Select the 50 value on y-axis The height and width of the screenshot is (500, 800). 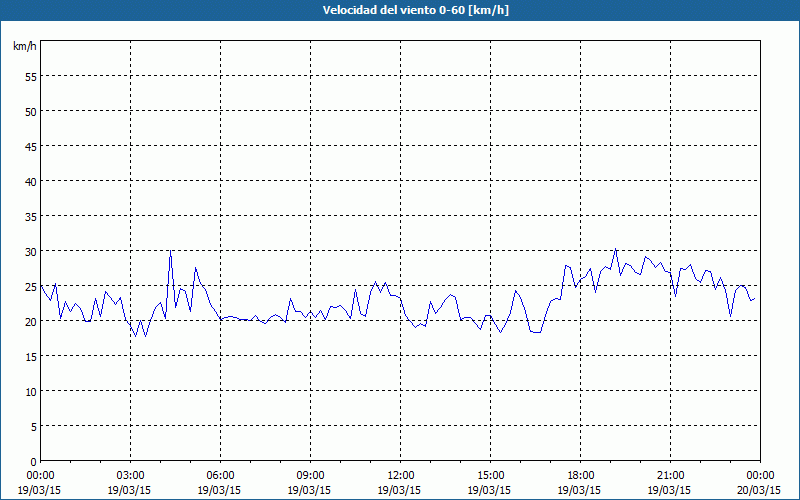(x=31, y=111)
